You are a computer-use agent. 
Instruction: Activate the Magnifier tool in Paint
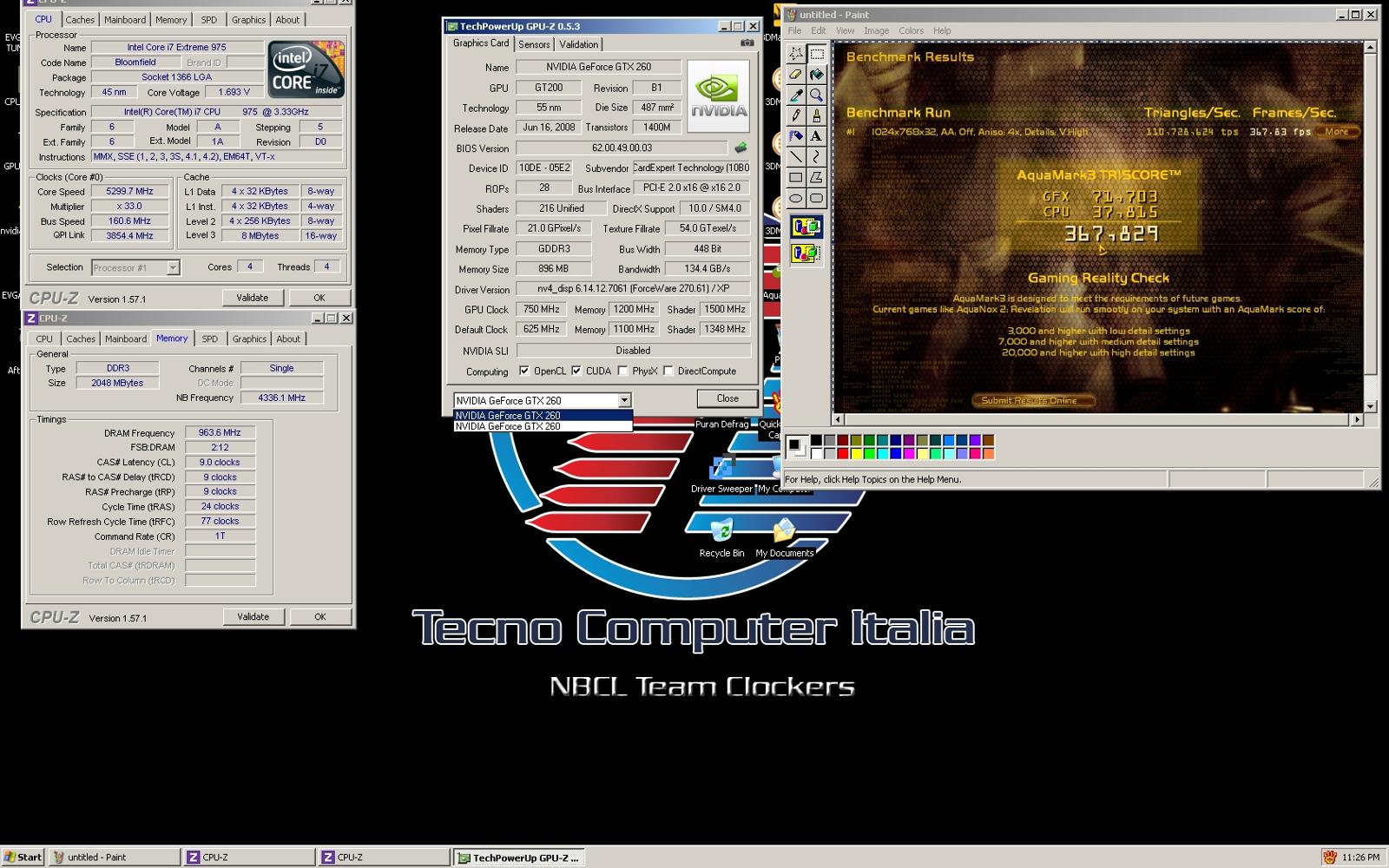coord(816,95)
